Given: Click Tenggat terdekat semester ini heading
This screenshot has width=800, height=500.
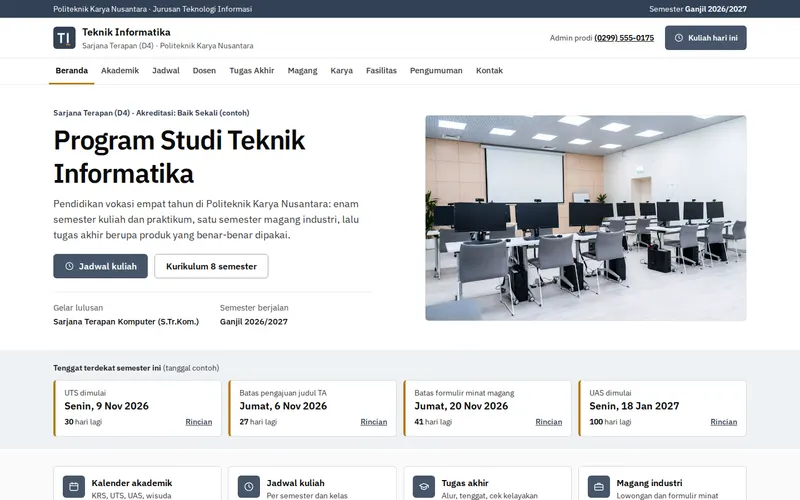Looking at the screenshot, I should pos(107,368).
